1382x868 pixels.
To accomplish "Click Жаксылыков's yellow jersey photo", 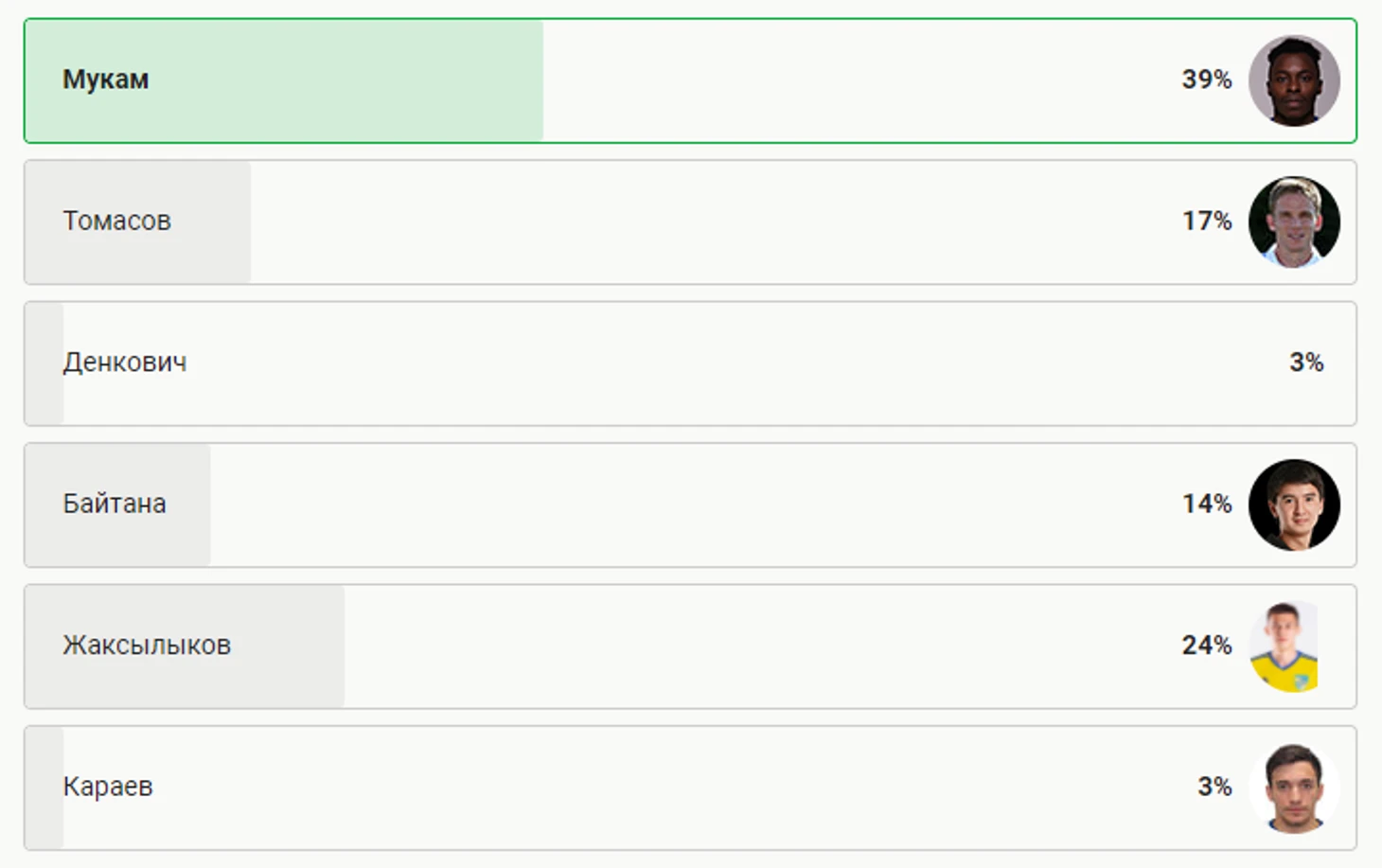I will coord(1285,647).
